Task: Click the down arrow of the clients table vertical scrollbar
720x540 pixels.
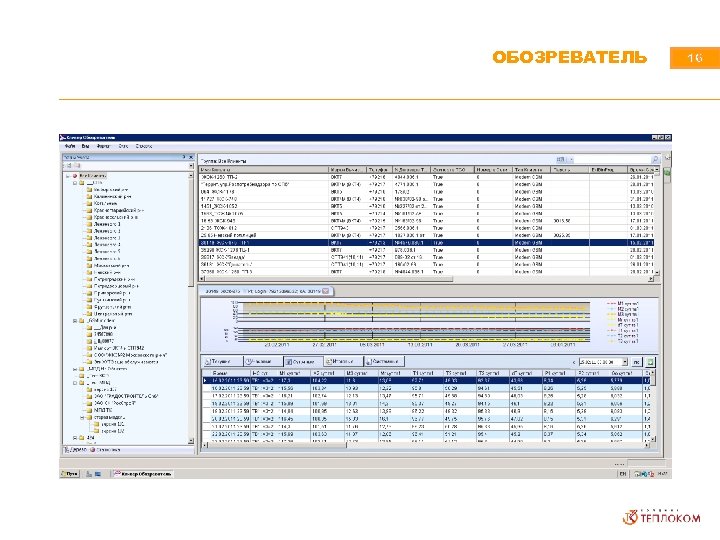Action: 657,272
